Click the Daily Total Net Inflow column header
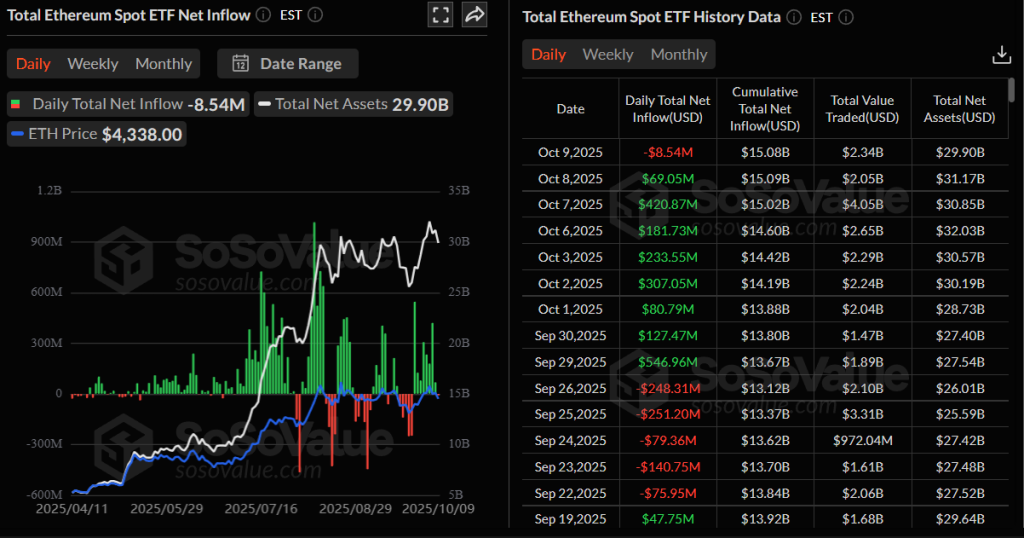 click(667, 109)
